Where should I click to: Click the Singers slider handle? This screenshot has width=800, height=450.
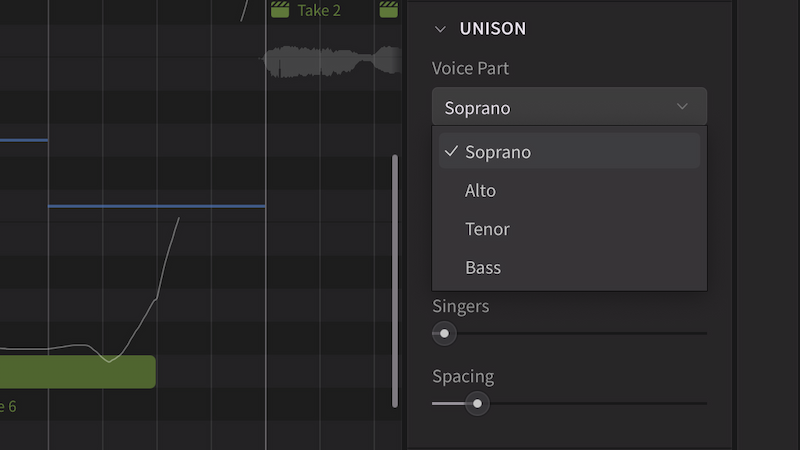[444, 333]
